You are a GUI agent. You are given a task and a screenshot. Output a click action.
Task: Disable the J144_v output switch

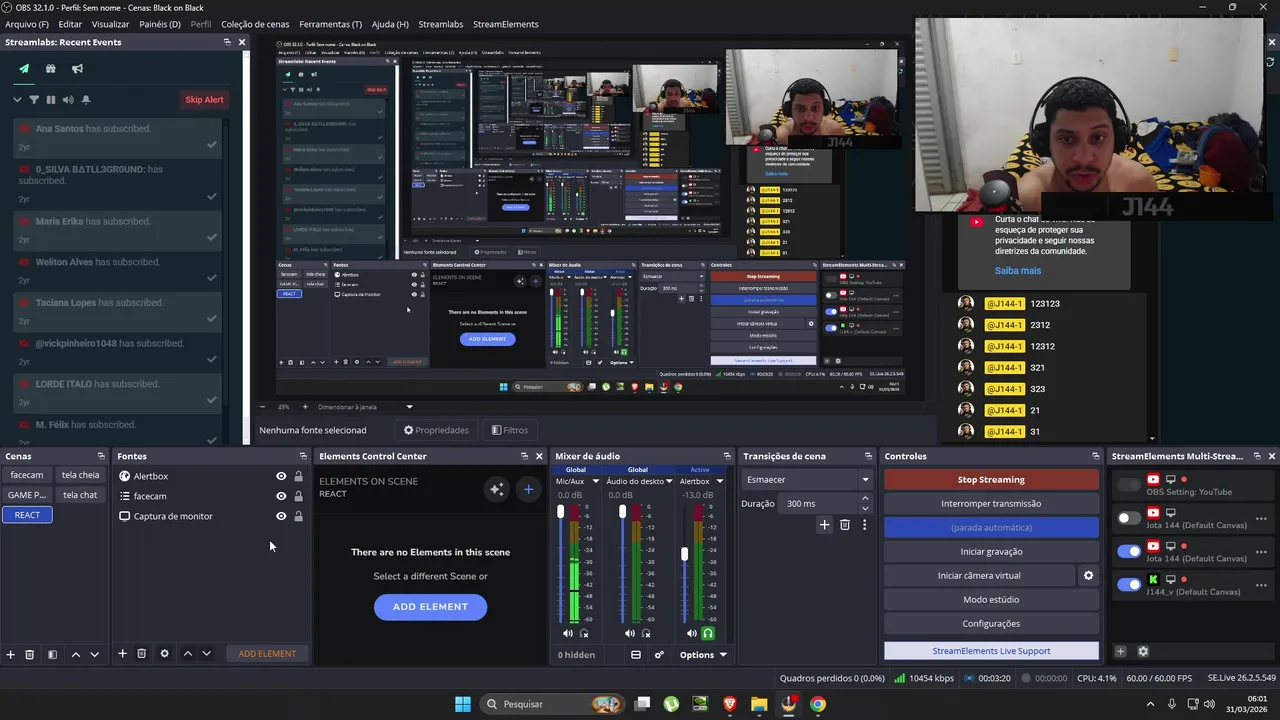(x=1129, y=584)
